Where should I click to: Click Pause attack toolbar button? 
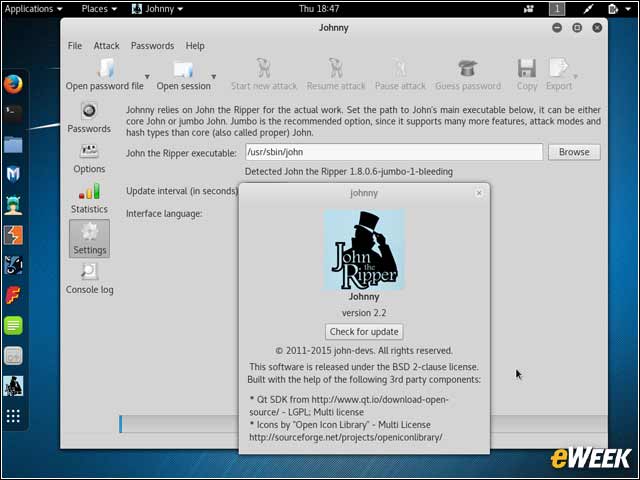400,75
